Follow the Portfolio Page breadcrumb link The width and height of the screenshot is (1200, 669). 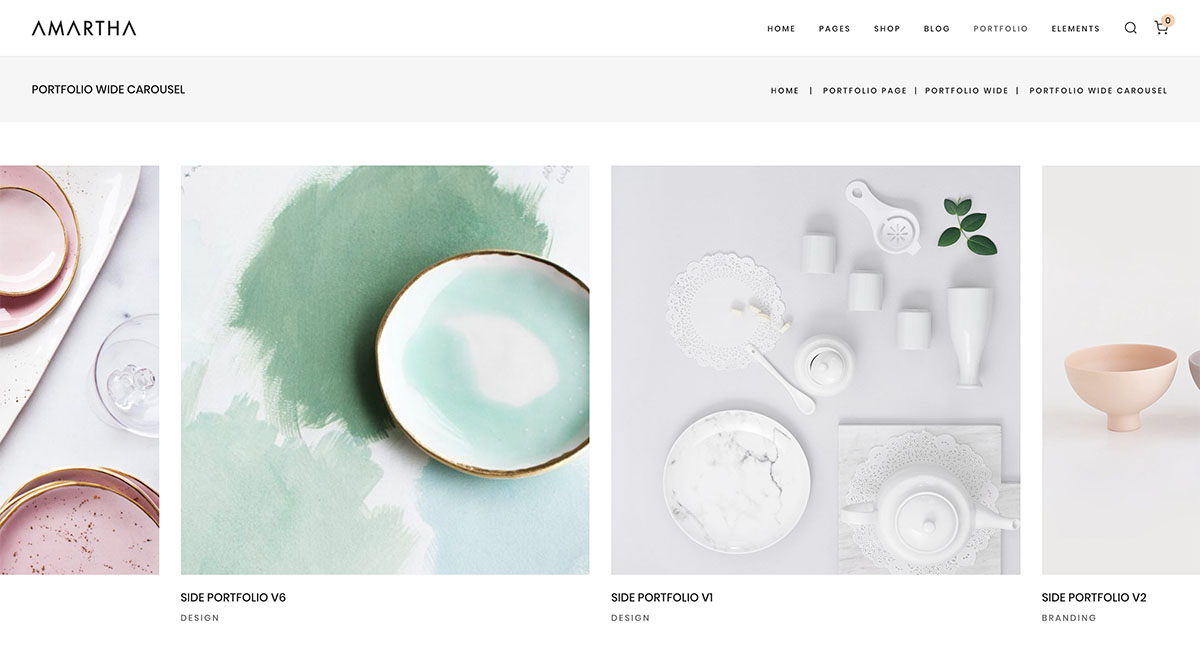(x=865, y=90)
